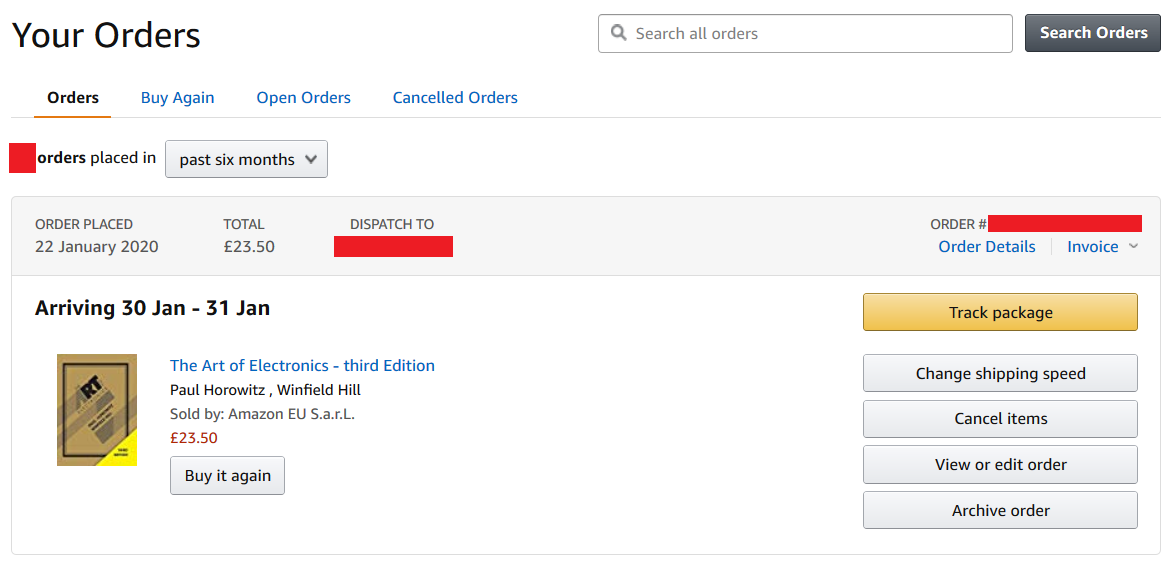This screenshot has width=1162, height=566.
Task: Click the Track package button
Action: point(1000,312)
